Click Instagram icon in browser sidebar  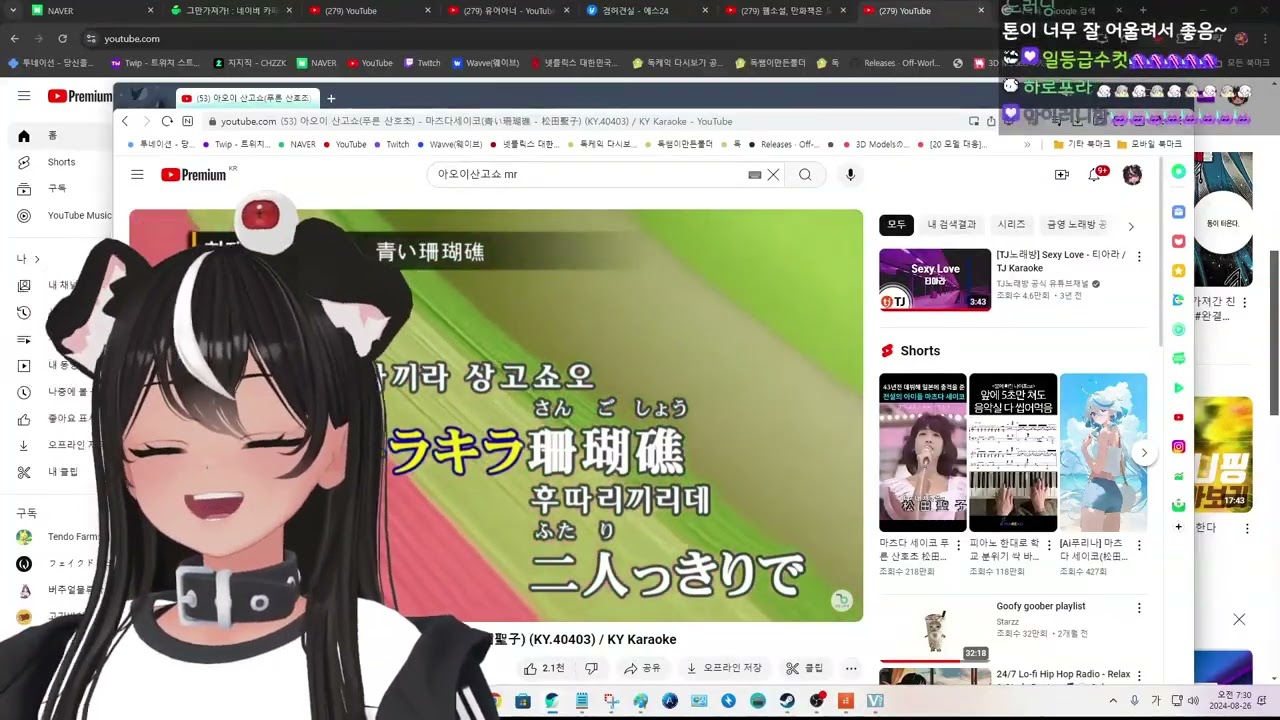(1179, 447)
